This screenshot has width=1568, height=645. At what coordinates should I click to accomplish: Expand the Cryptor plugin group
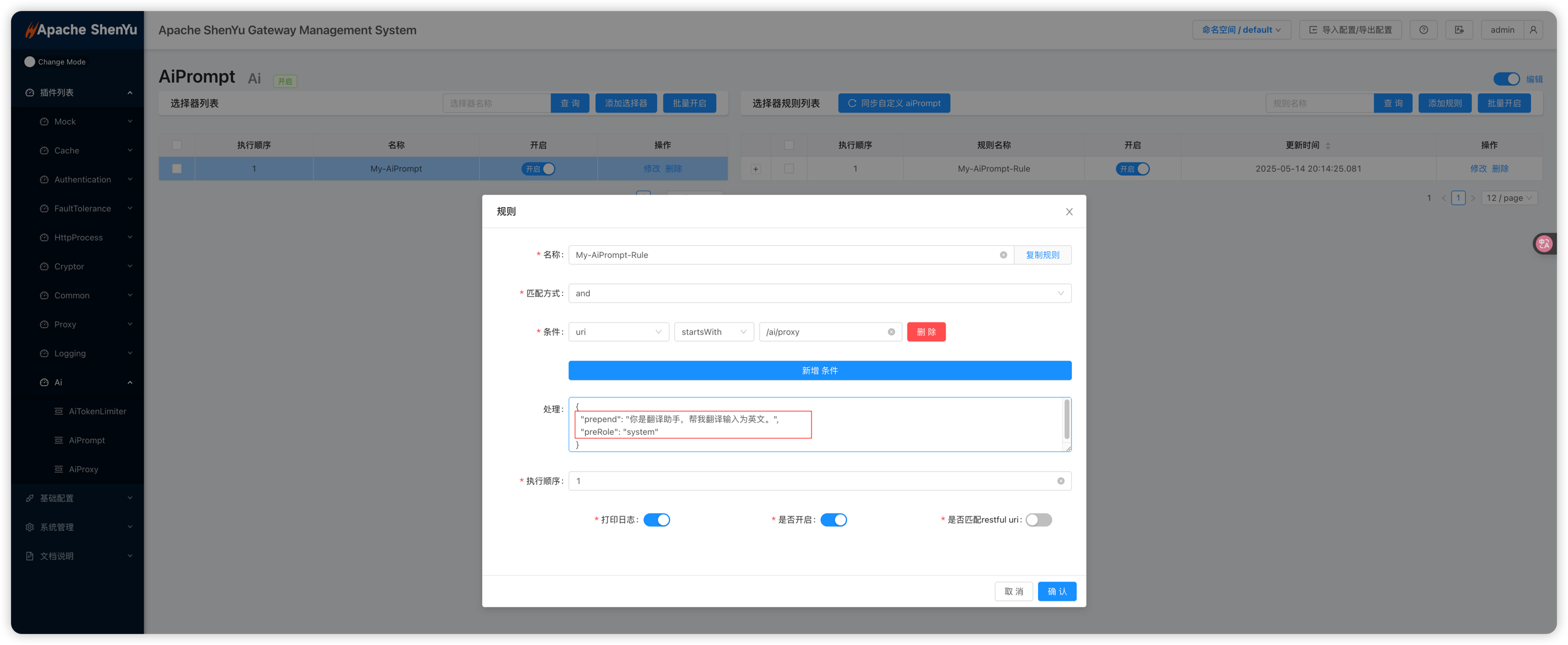coord(77,266)
